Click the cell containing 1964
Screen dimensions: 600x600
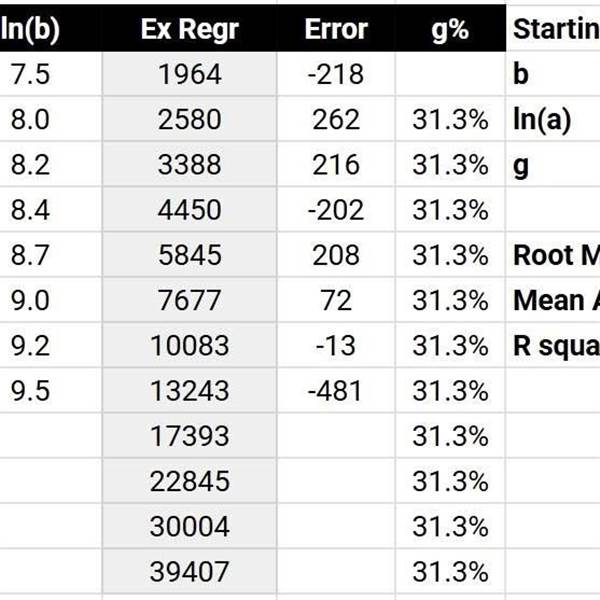pos(189,74)
